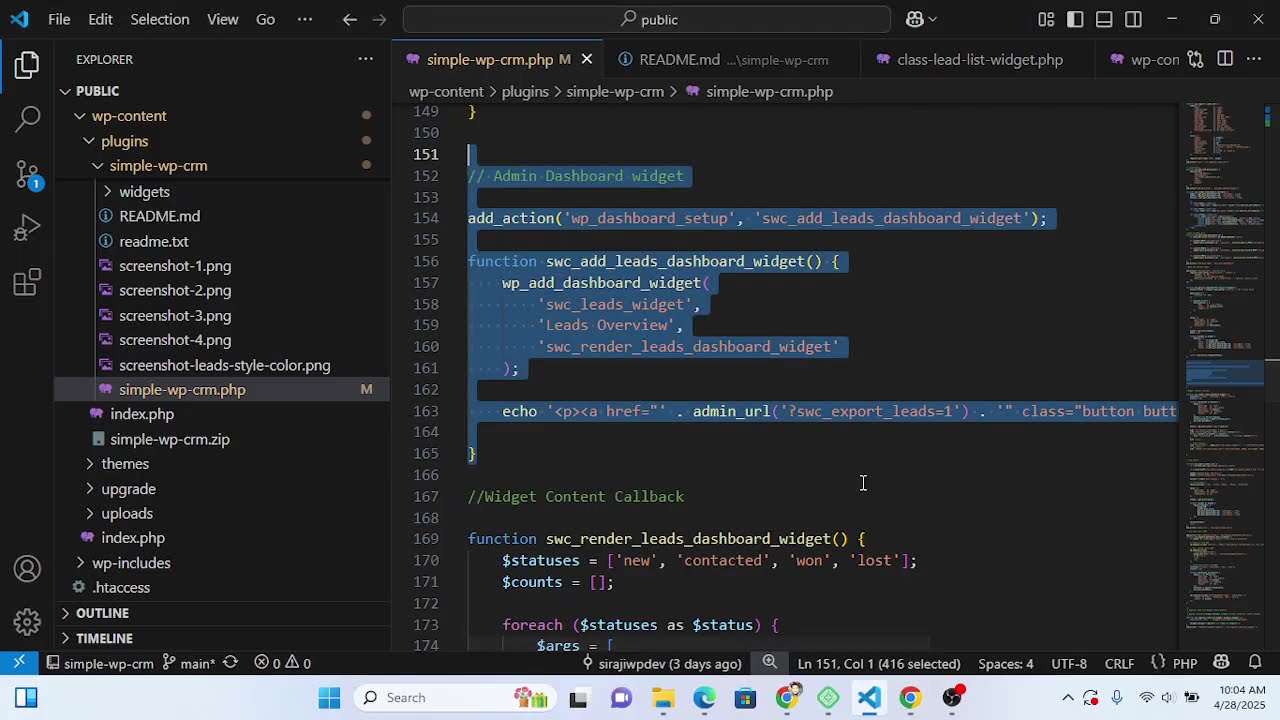Open the Explorer view in activity bar
Image resolution: width=1280 pixels, height=720 pixels.
[27, 66]
